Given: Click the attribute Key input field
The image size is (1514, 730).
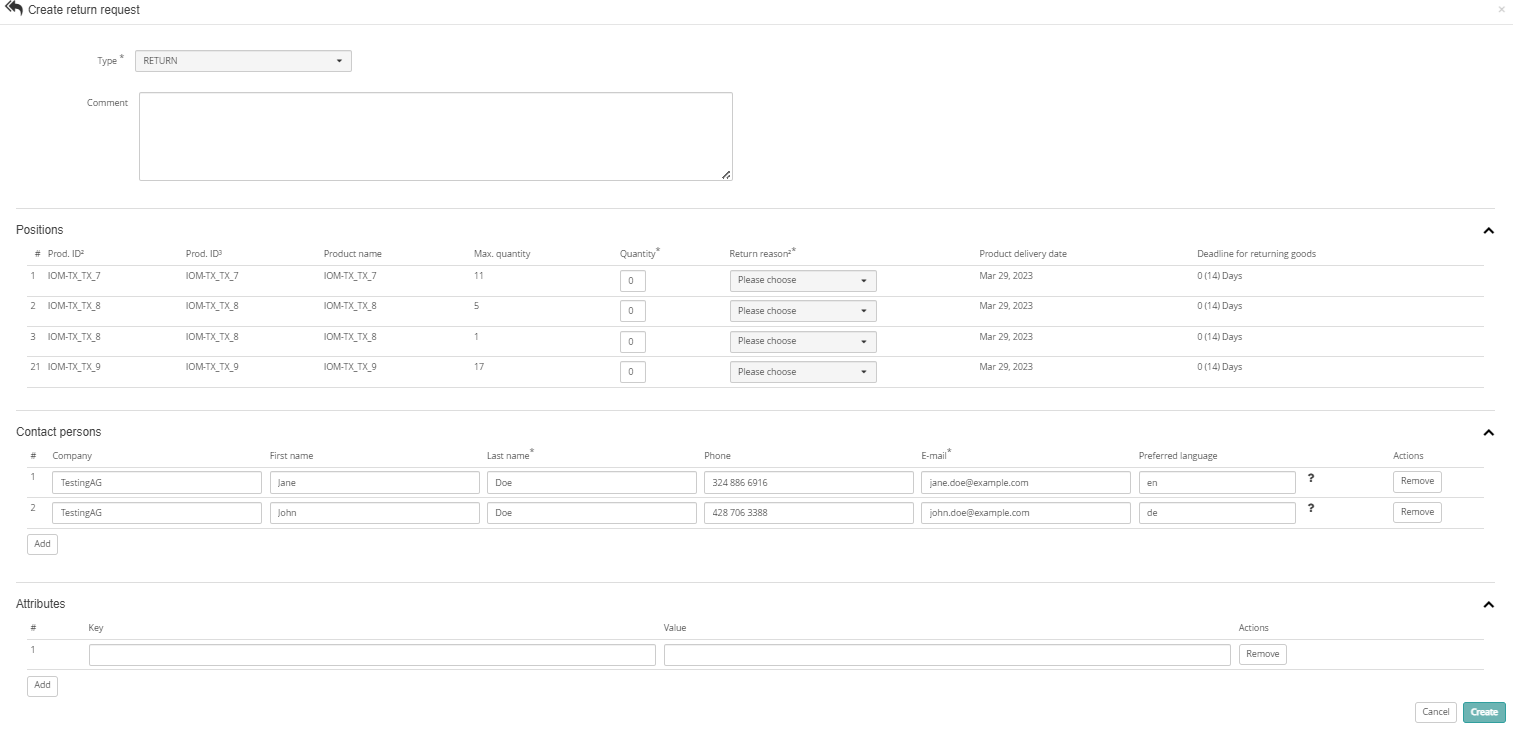Looking at the screenshot, I should [x=372, y=655].
